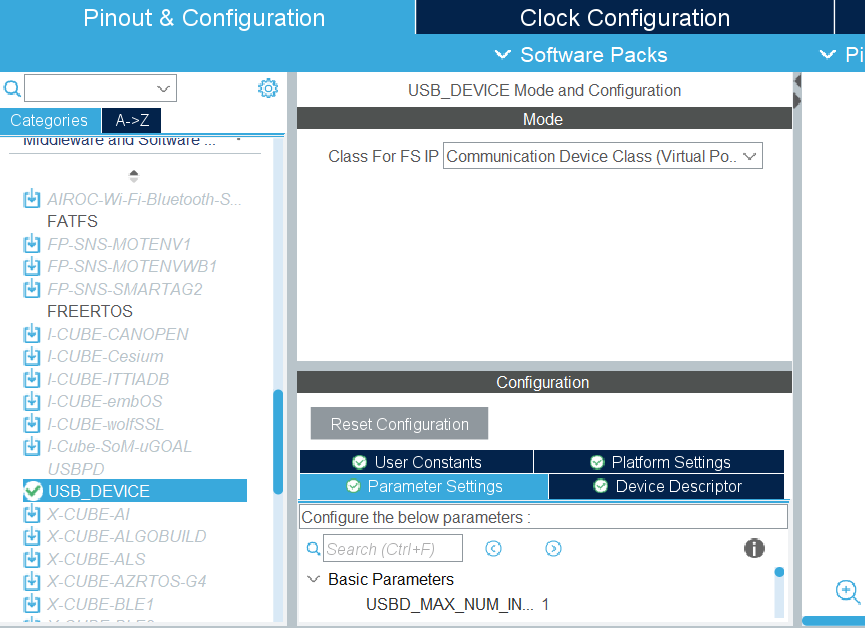Click the blue scrollbar in the parameters list

pos(779,571)
